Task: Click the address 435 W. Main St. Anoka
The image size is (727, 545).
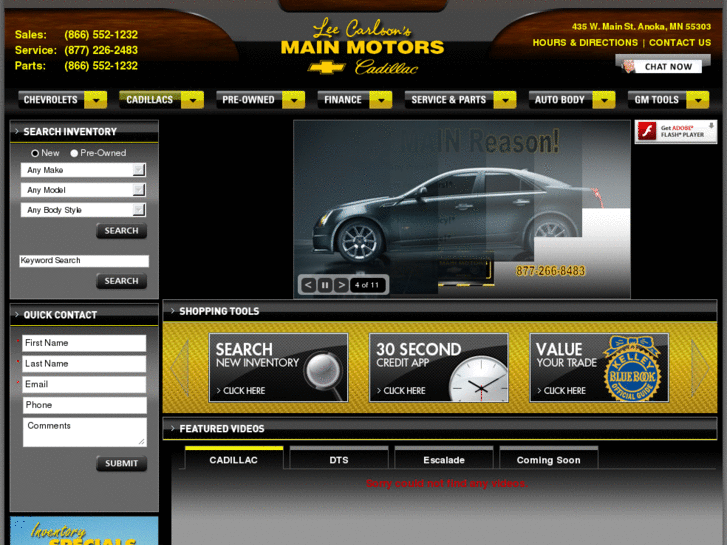Action: tap(641, 26)
